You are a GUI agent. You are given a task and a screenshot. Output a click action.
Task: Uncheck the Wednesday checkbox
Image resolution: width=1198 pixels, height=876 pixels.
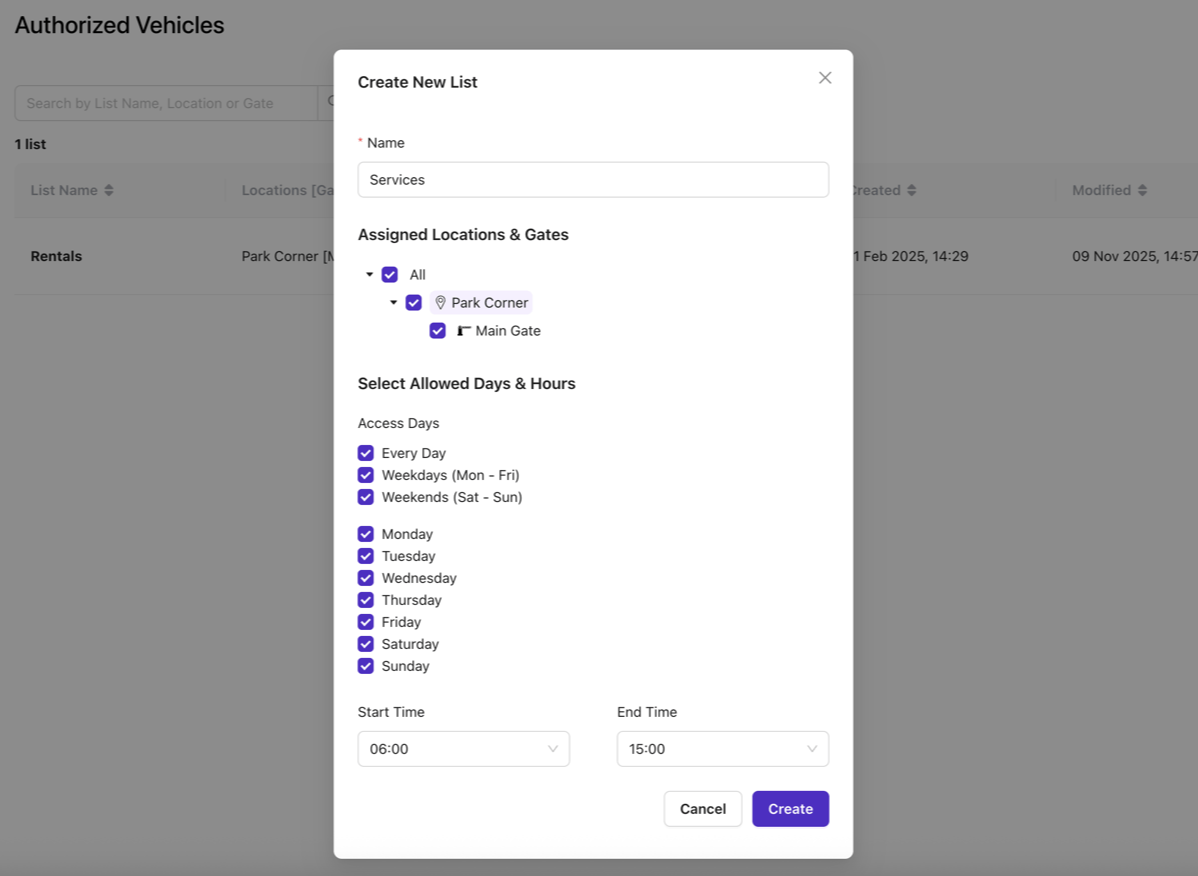point(366,578)
